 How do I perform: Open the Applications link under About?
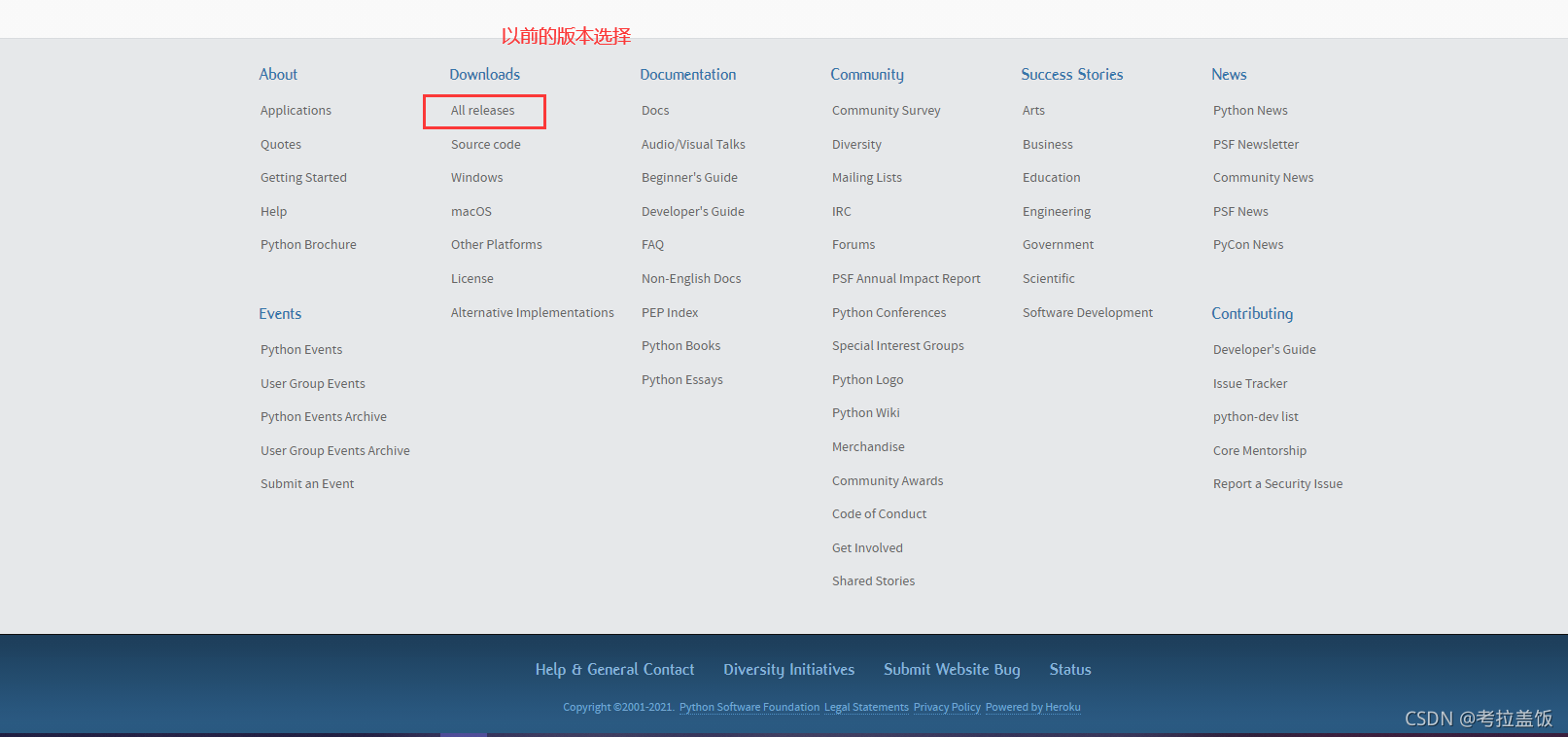tap(296, 111)
